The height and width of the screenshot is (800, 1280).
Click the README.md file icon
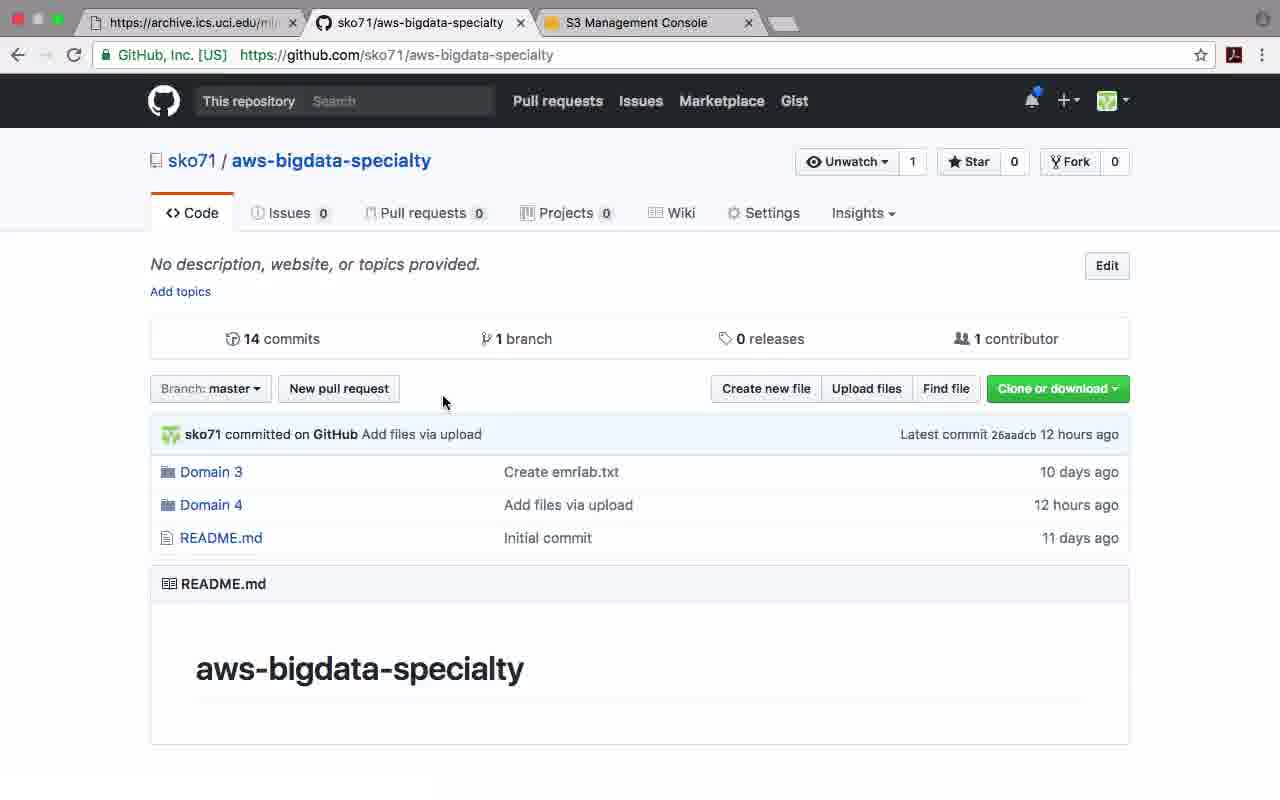click(x=167, y=538)
